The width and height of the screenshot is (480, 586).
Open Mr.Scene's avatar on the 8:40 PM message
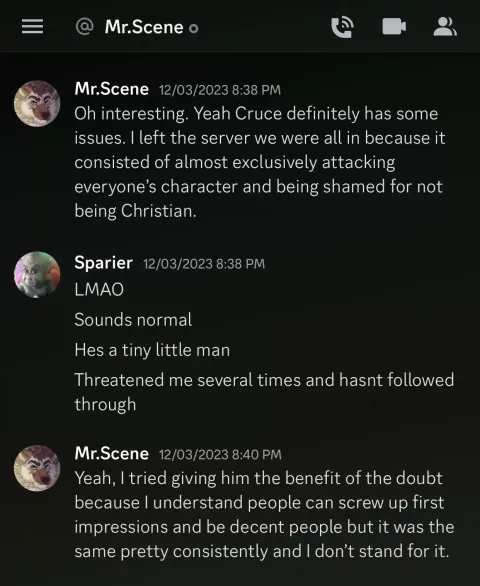pyautogui.click(x=37, y=468)
